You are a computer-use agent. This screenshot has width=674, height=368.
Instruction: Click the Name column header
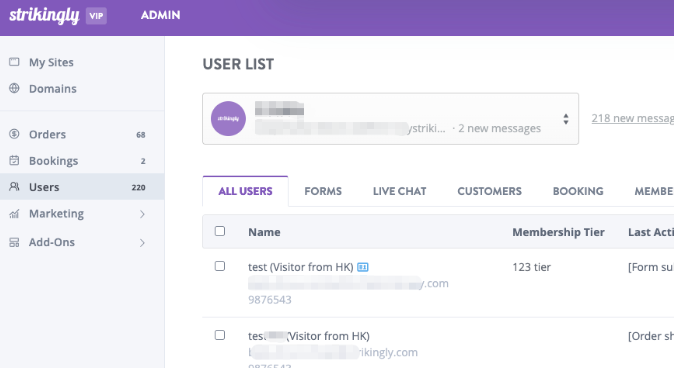tap(264, 232)
